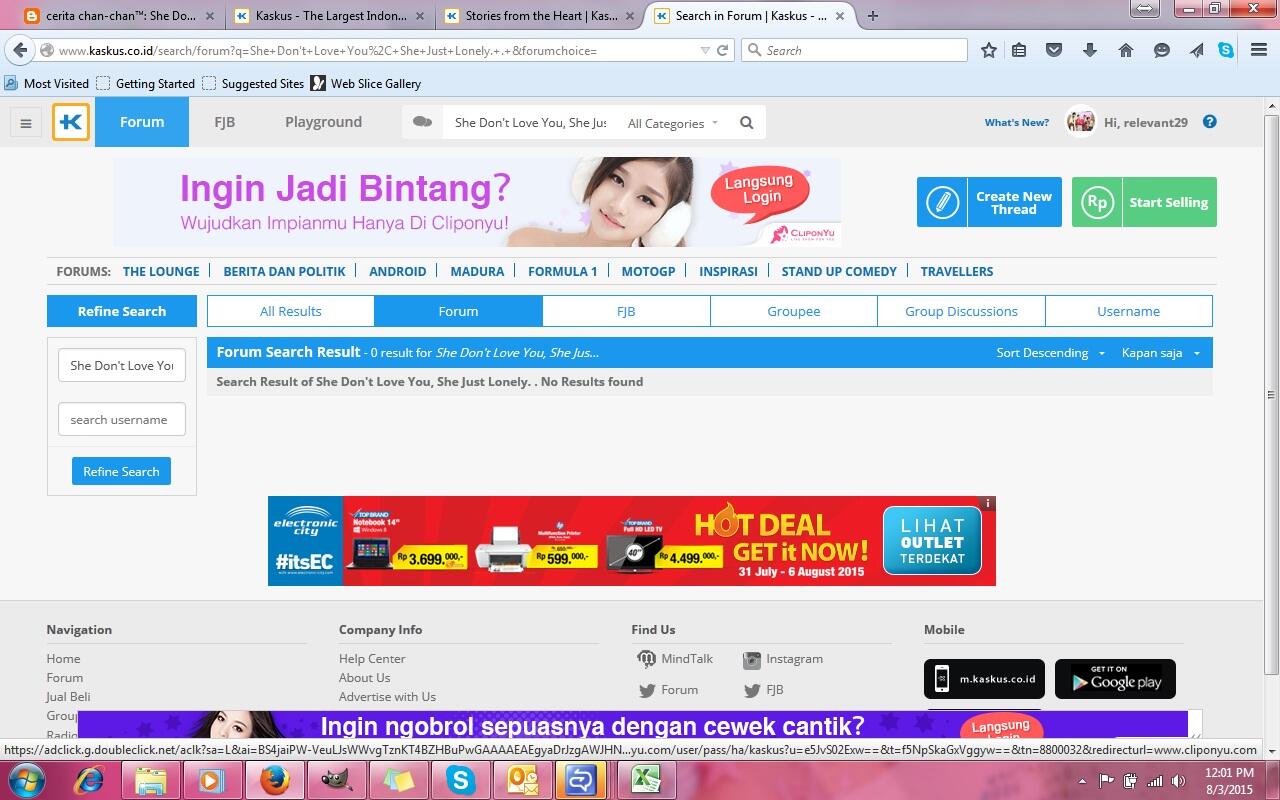
Task: Open the Firefox hamburger menu
Action: 1259,50
